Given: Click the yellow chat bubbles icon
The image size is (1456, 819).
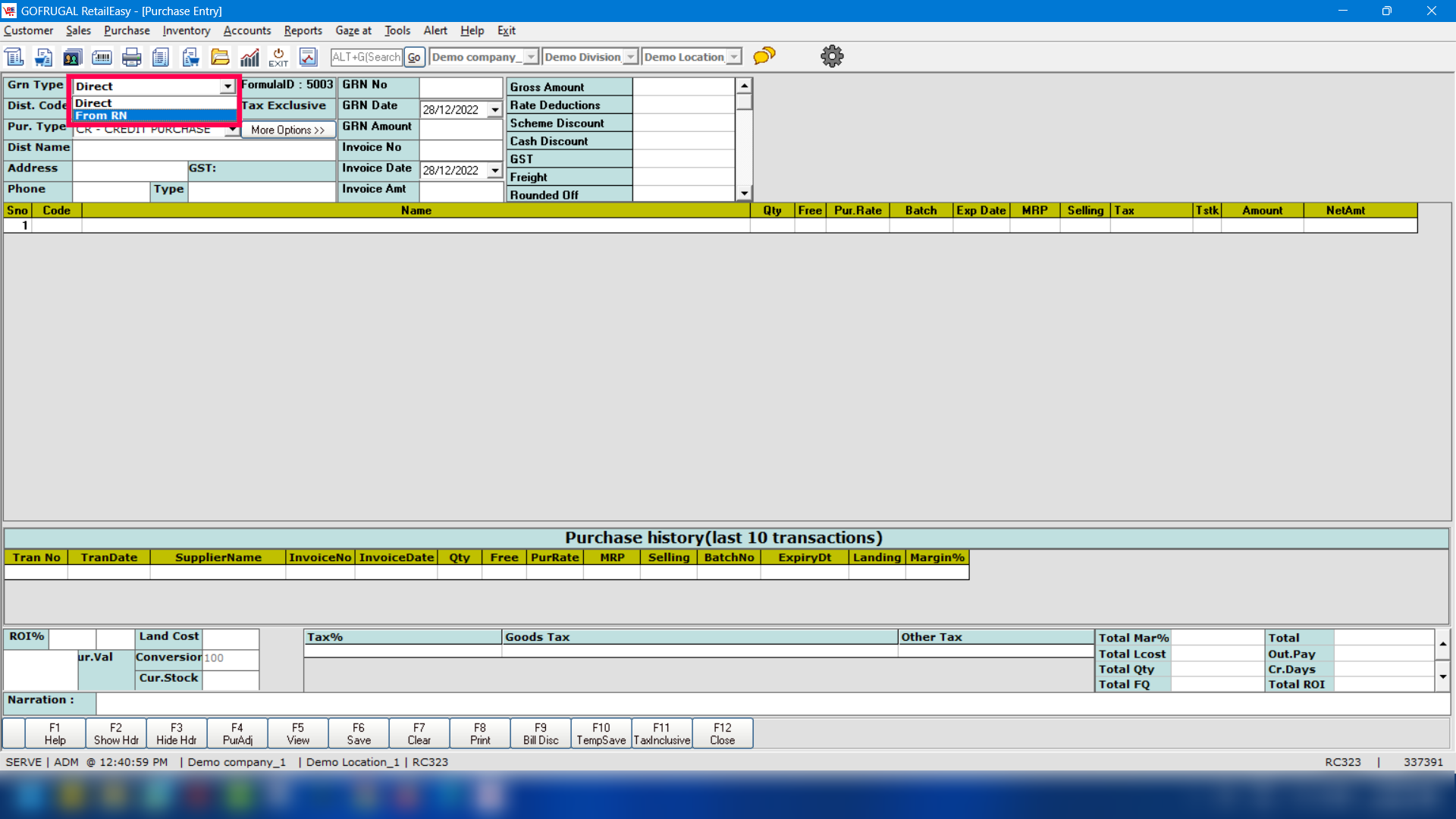Looking at the screenshot, I should pos(764,56).
